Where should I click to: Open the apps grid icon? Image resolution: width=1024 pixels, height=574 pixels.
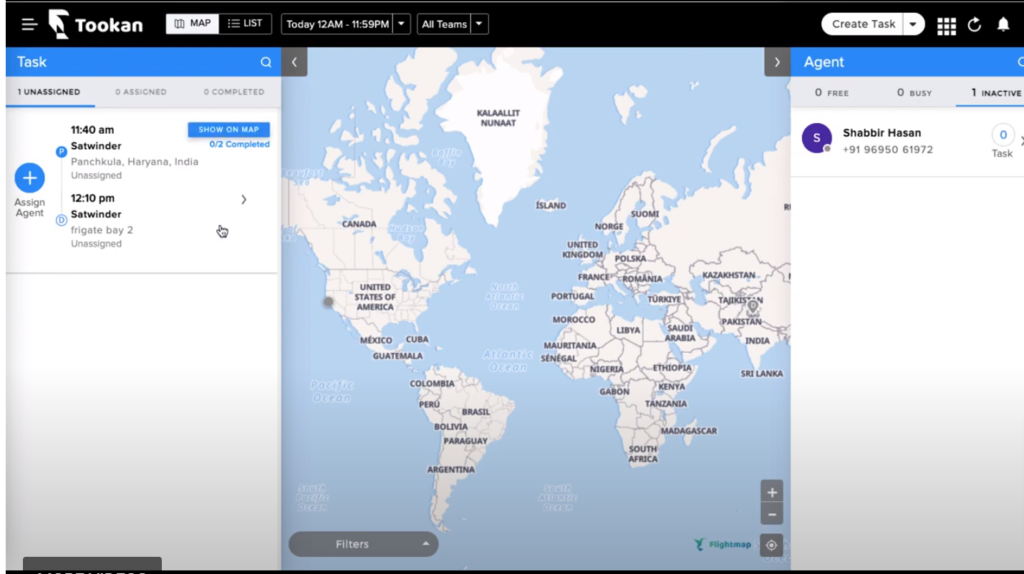point(946,25)
